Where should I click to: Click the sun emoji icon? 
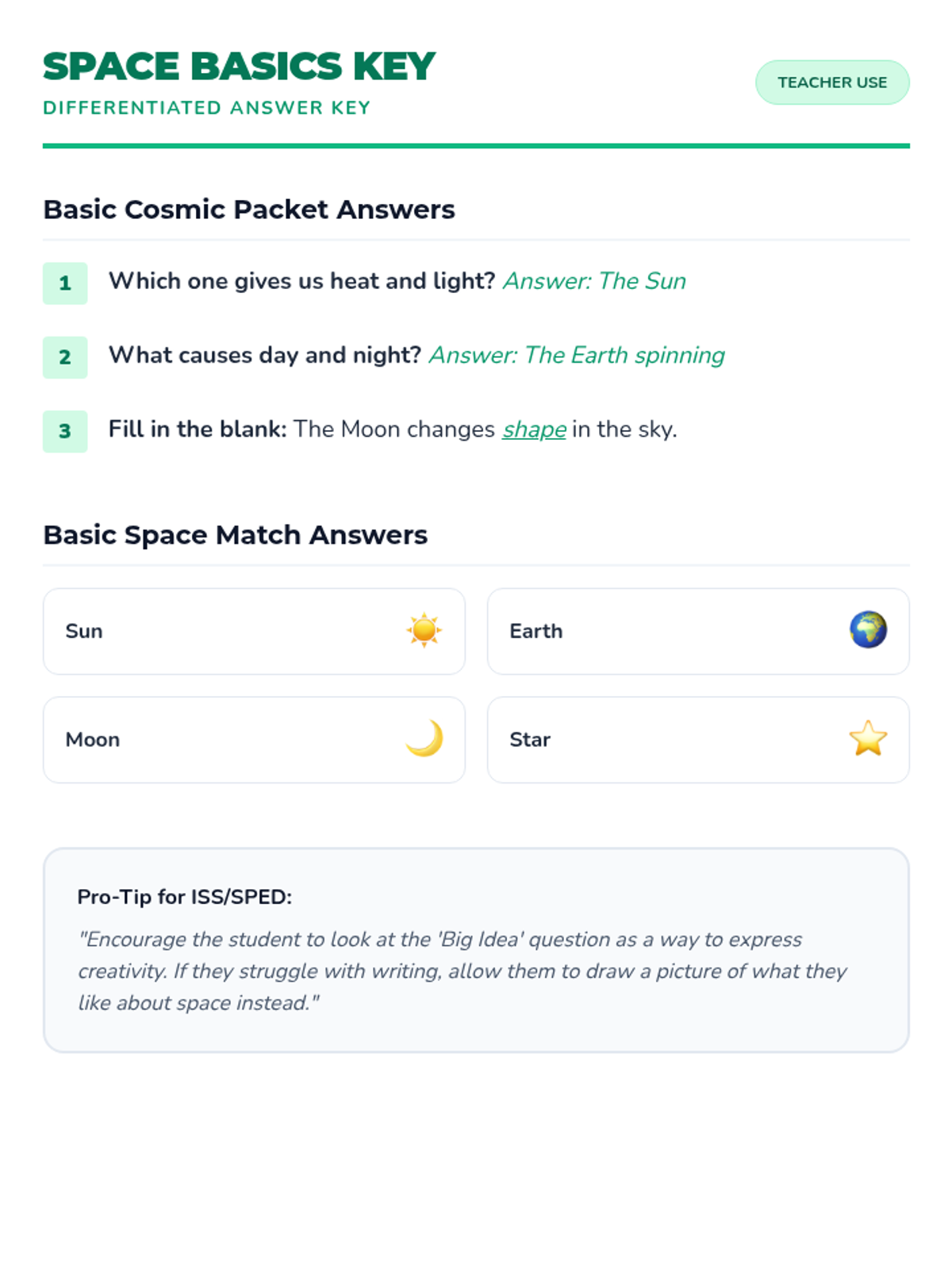point(424,631)
